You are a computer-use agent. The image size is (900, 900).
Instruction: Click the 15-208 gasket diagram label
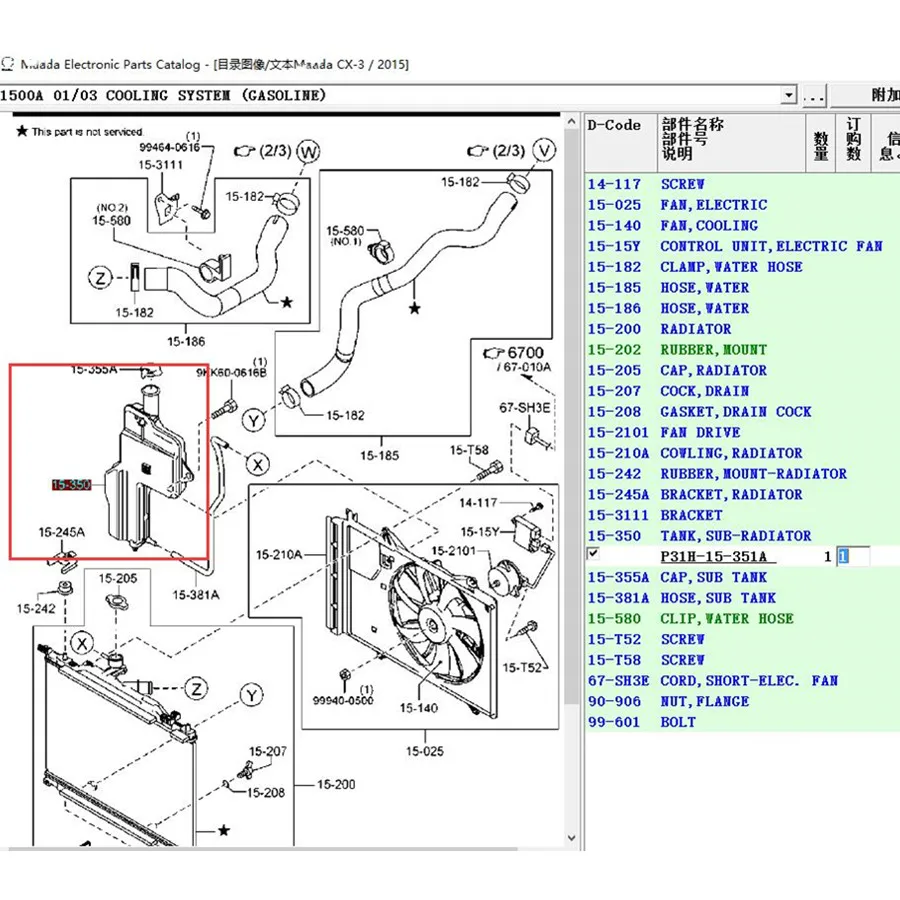pos(266,792)
